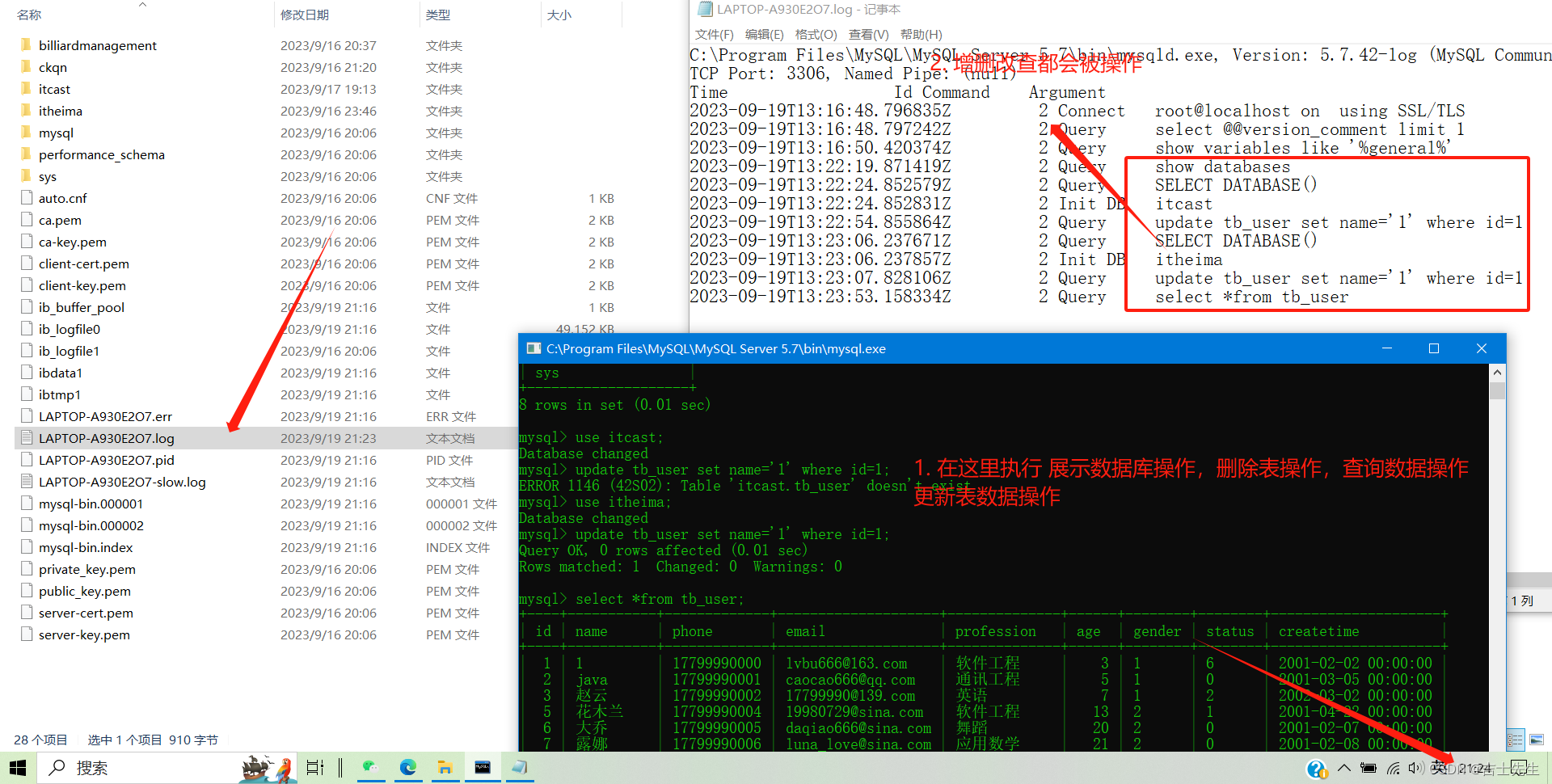Maximize the mysql.exe console window
Viewport: 1552px width, 784px height.
(1434, 348)
